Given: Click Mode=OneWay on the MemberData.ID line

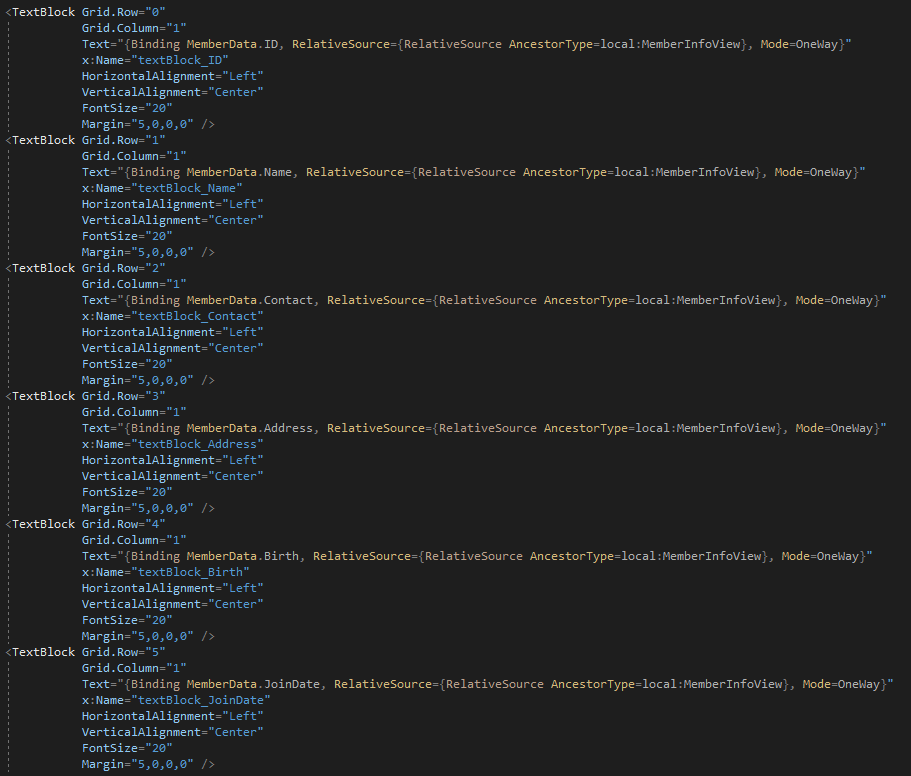Looking at the screenshot, I should pos(799,44).
